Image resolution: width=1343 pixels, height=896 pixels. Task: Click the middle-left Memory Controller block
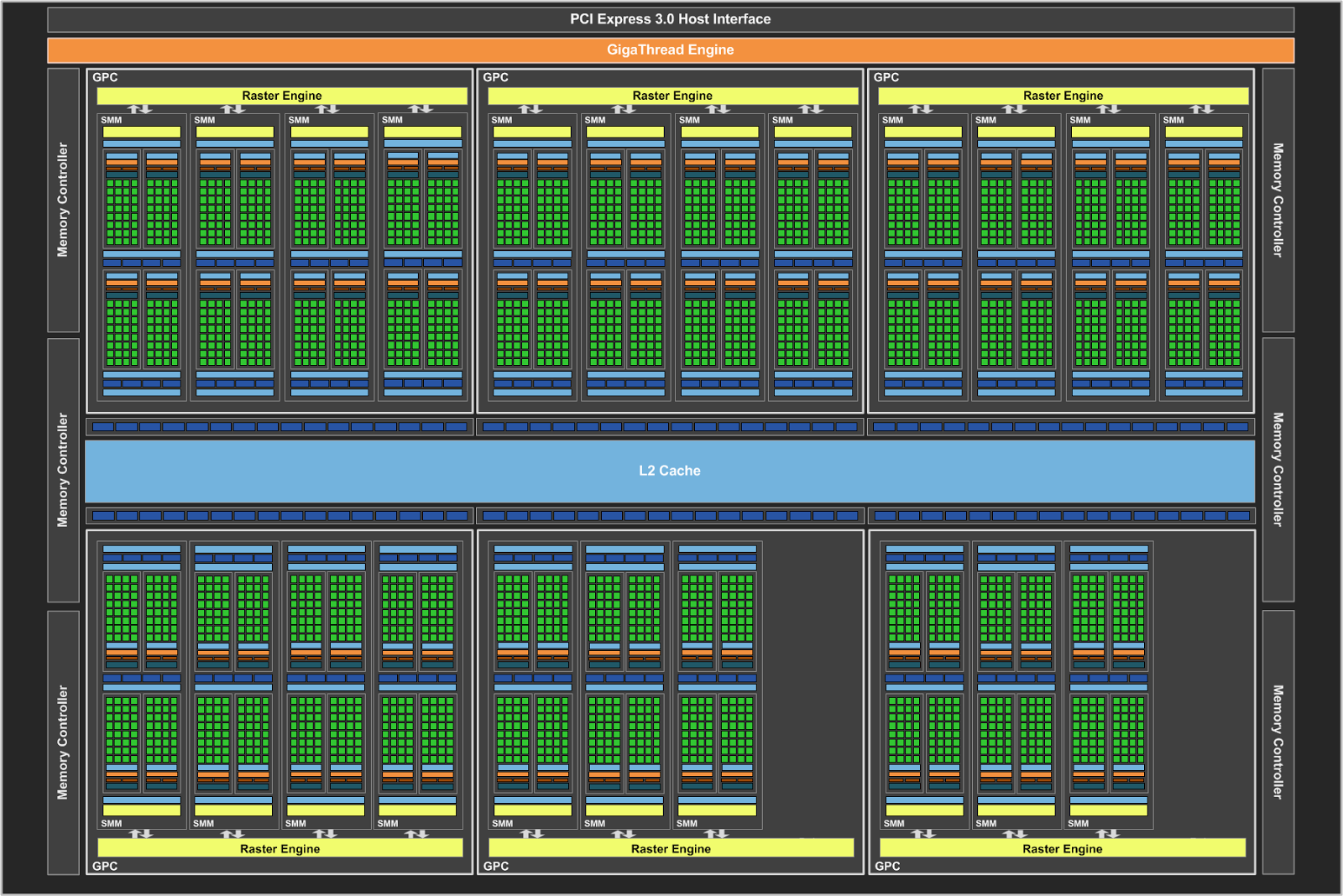63,470
